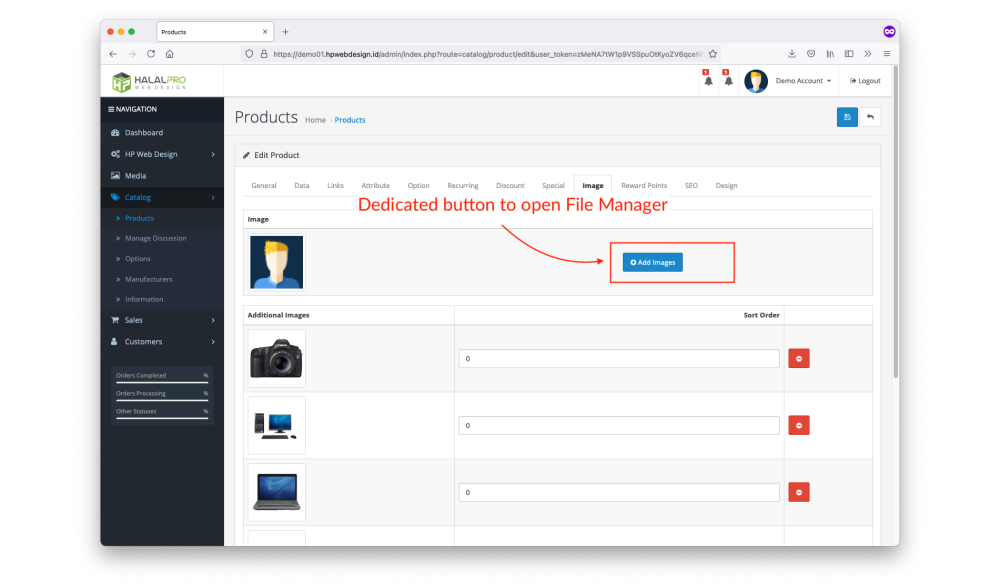Click the Add Images button
Image resolution: width=1000 pixels, height=585 pixels.
653,262
